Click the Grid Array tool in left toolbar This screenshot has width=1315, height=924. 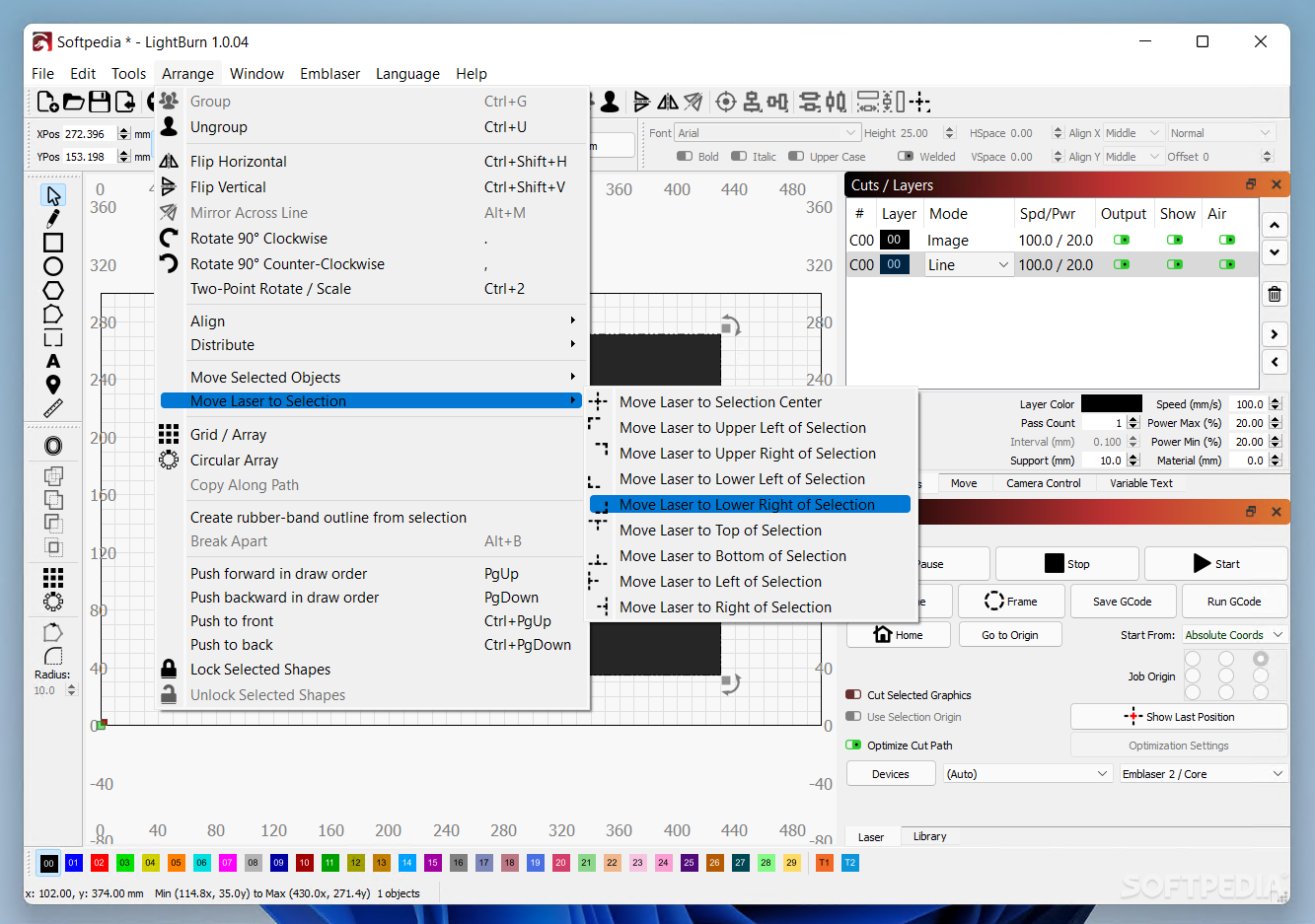[53, 577]
